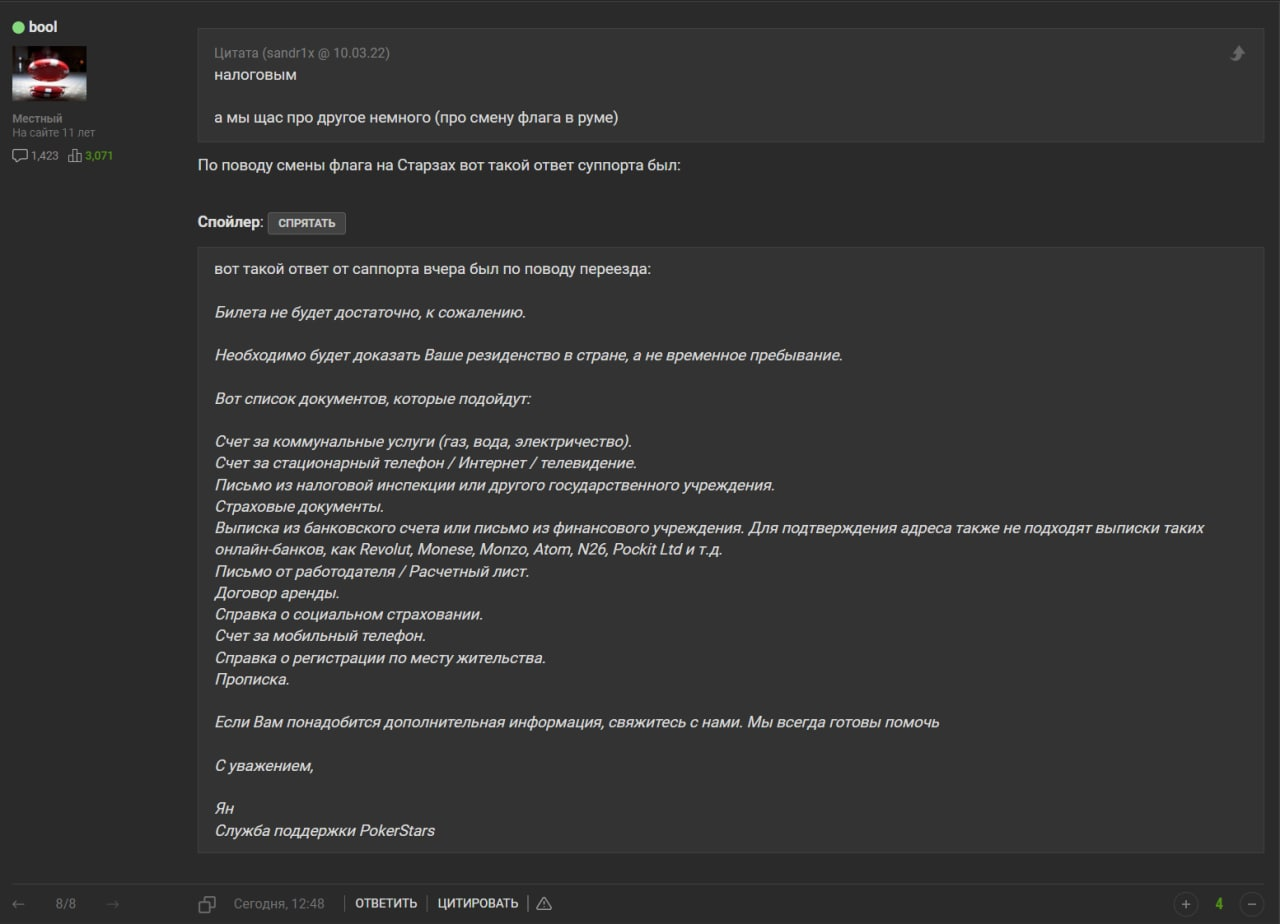Viewport: 1280px width, 924px height.
Task: Click bool's red avatar thumbnail
Action: coord(49,73)
